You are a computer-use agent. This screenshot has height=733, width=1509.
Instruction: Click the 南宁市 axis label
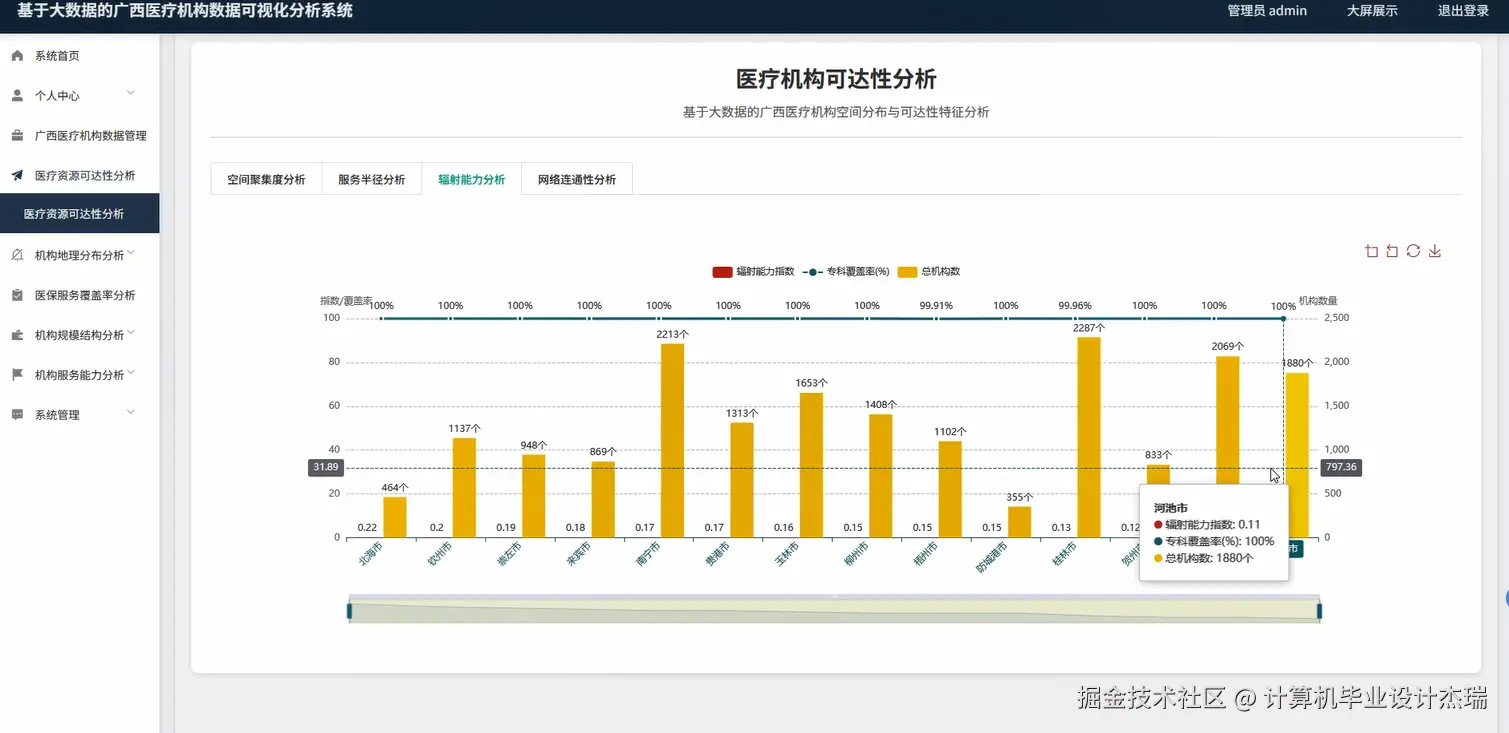point(648,554)
